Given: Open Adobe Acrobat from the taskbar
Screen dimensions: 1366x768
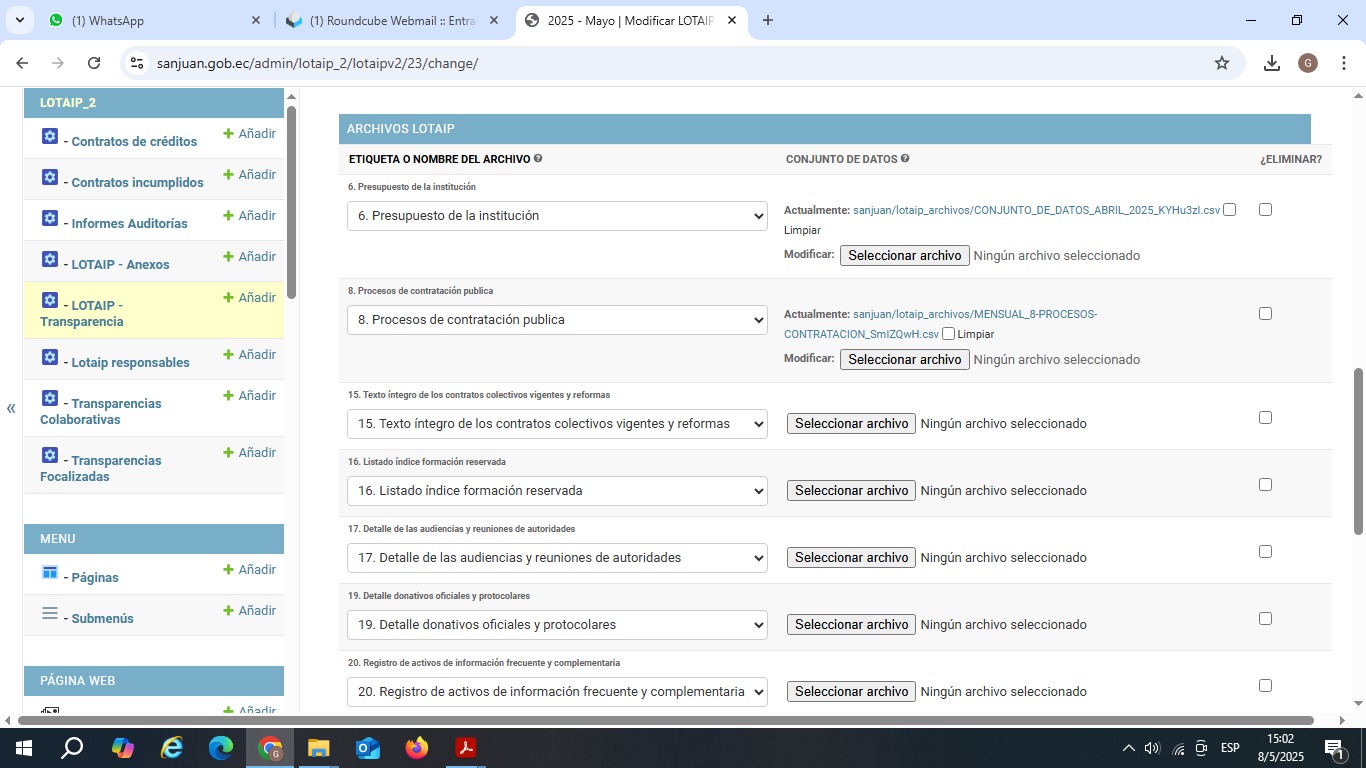Looking at the screenshot, I should click(x=465, y=748).
